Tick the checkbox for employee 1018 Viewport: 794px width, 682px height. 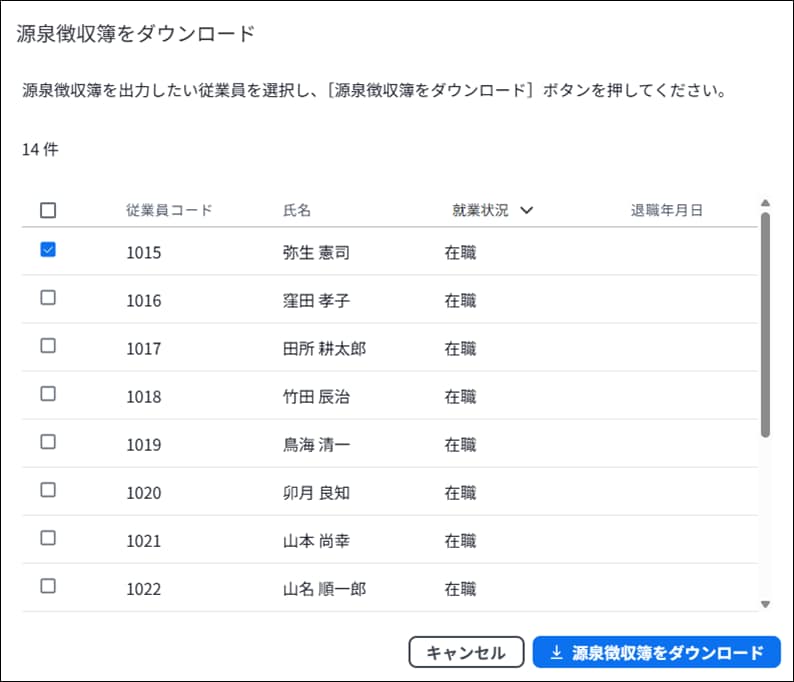[48, 394]
